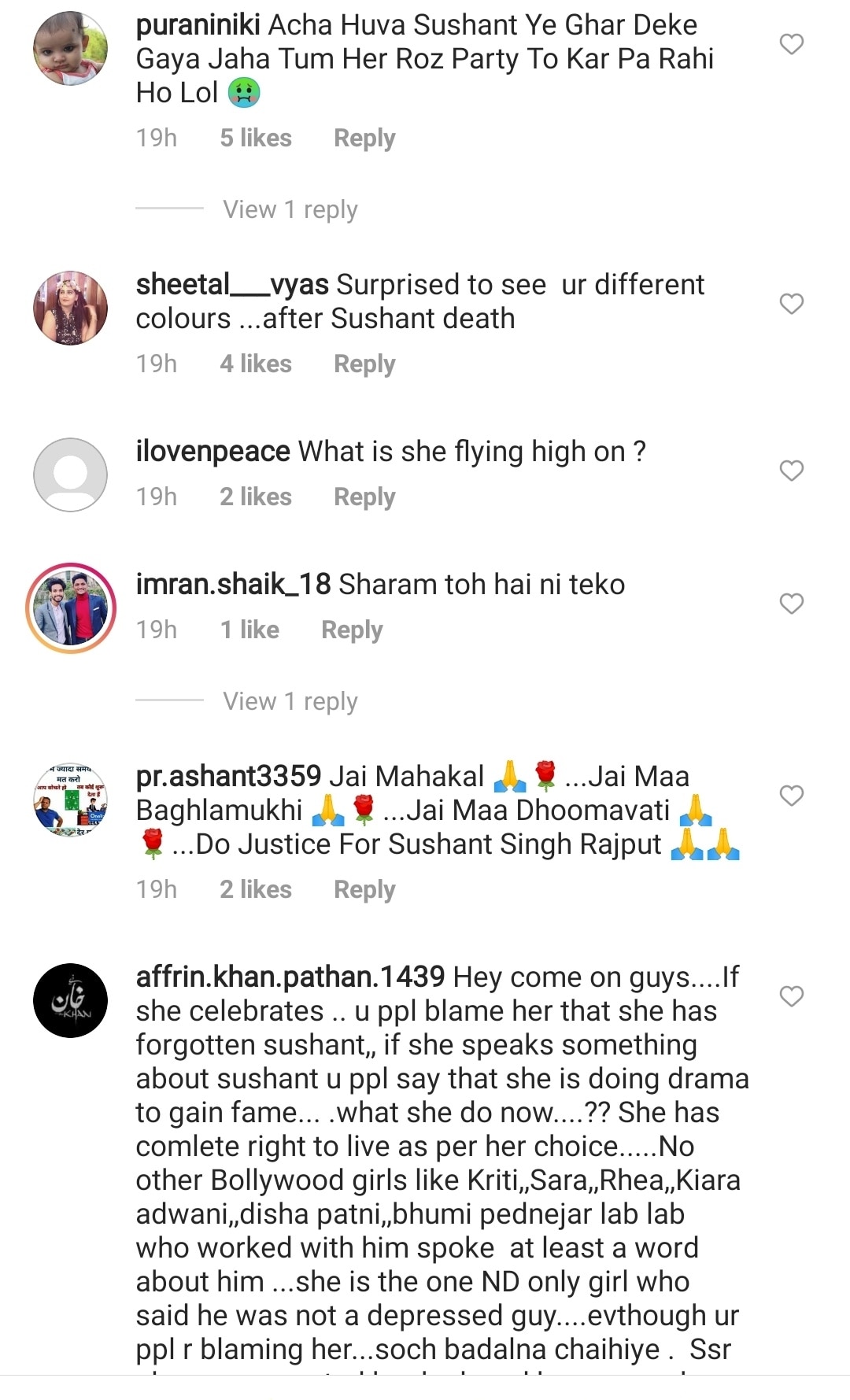Open affrin.khan.pathan.1439 black avatar
The image size is (850, 1400).
click(x=70, y=1000)
